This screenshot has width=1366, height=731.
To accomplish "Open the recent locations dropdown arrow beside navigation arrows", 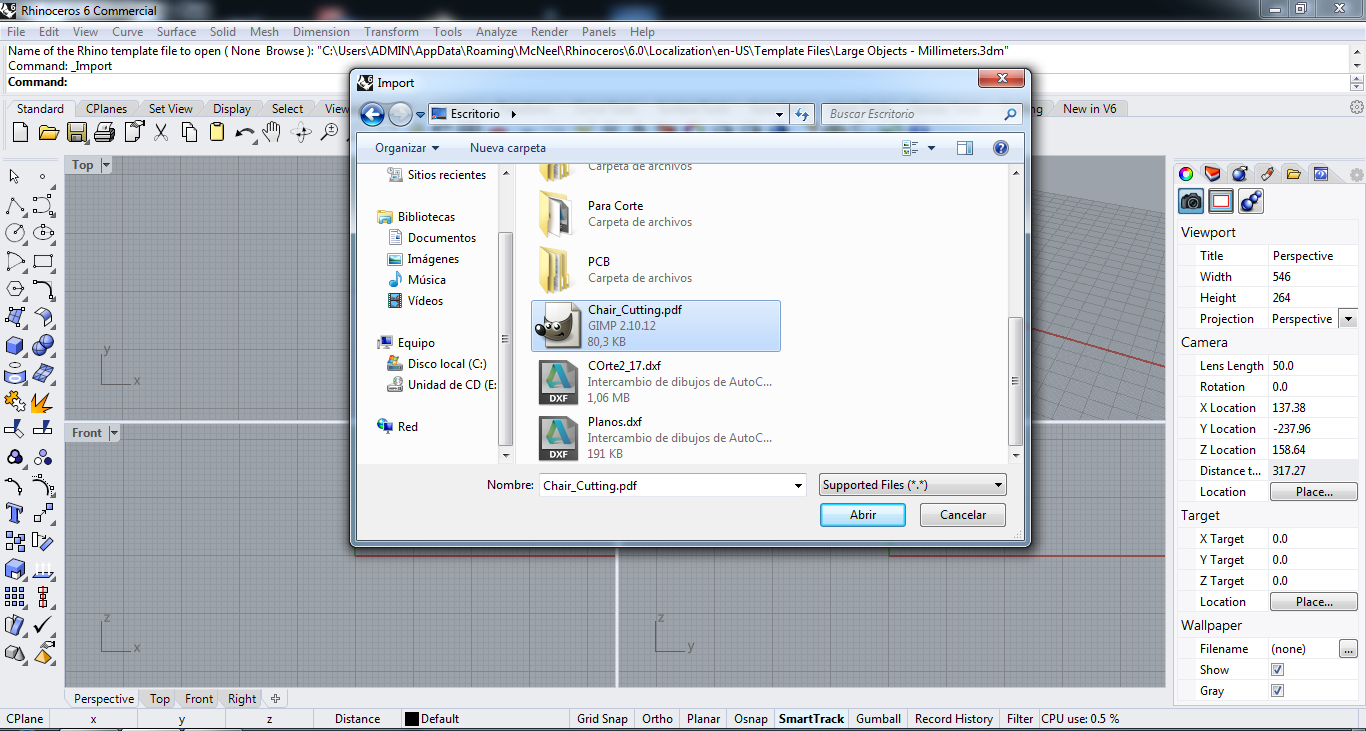I will click(x=420, y=115).
